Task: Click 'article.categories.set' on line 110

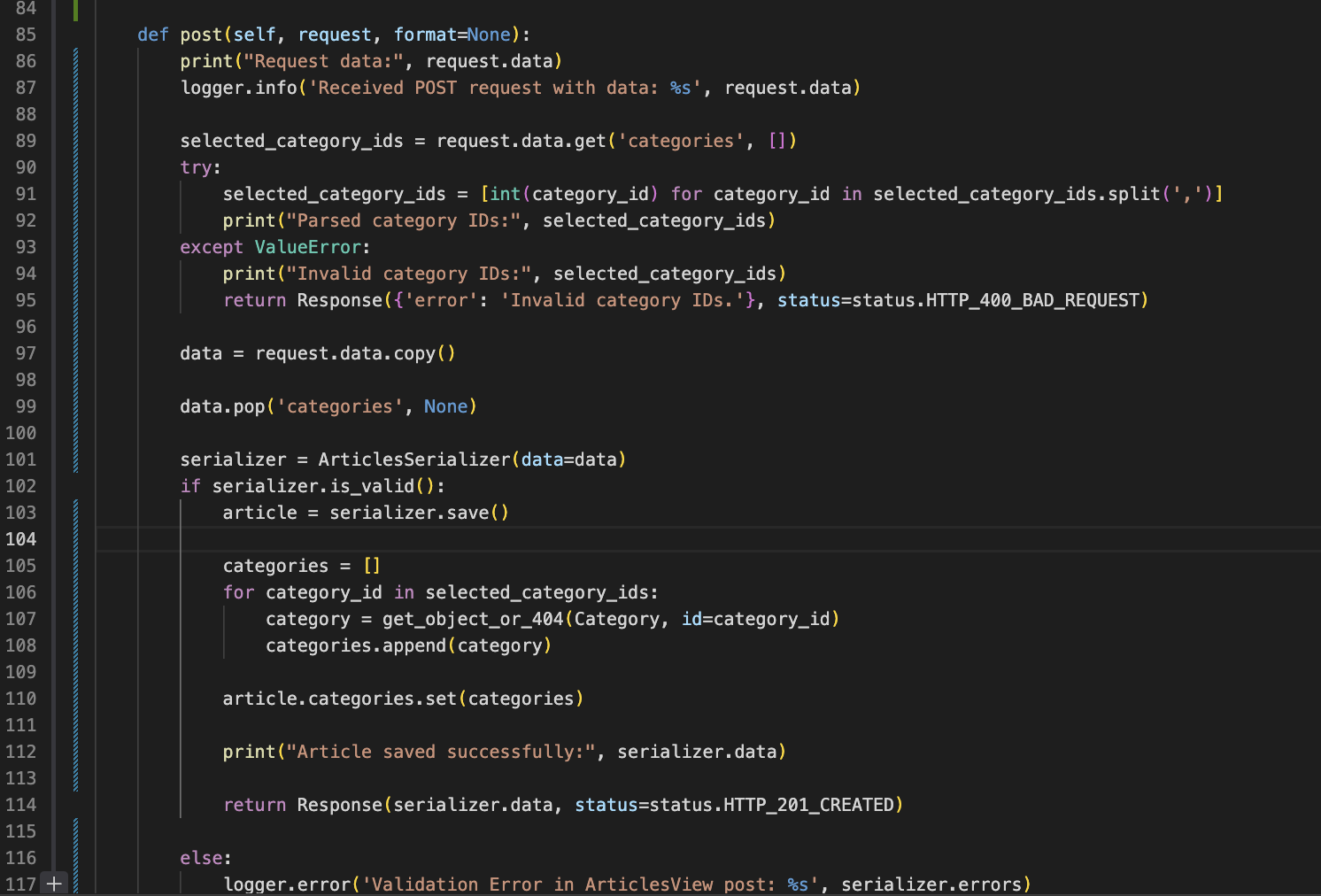Action: (340, 699)
